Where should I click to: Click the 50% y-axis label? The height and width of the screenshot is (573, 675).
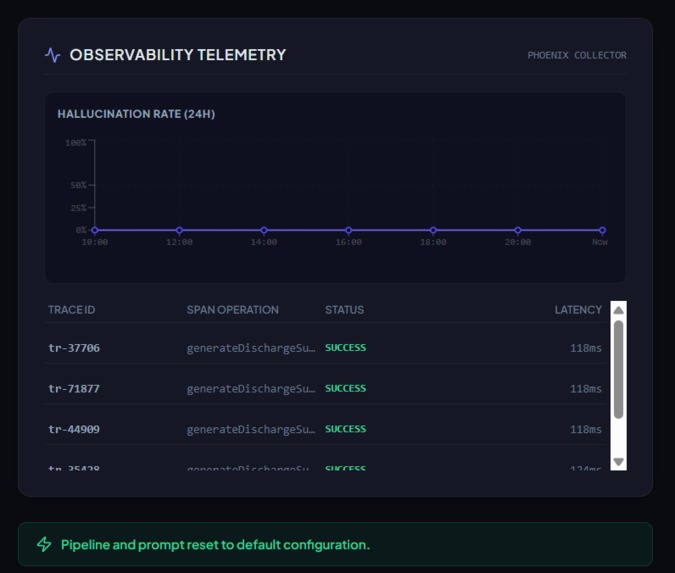click(78, 185)
